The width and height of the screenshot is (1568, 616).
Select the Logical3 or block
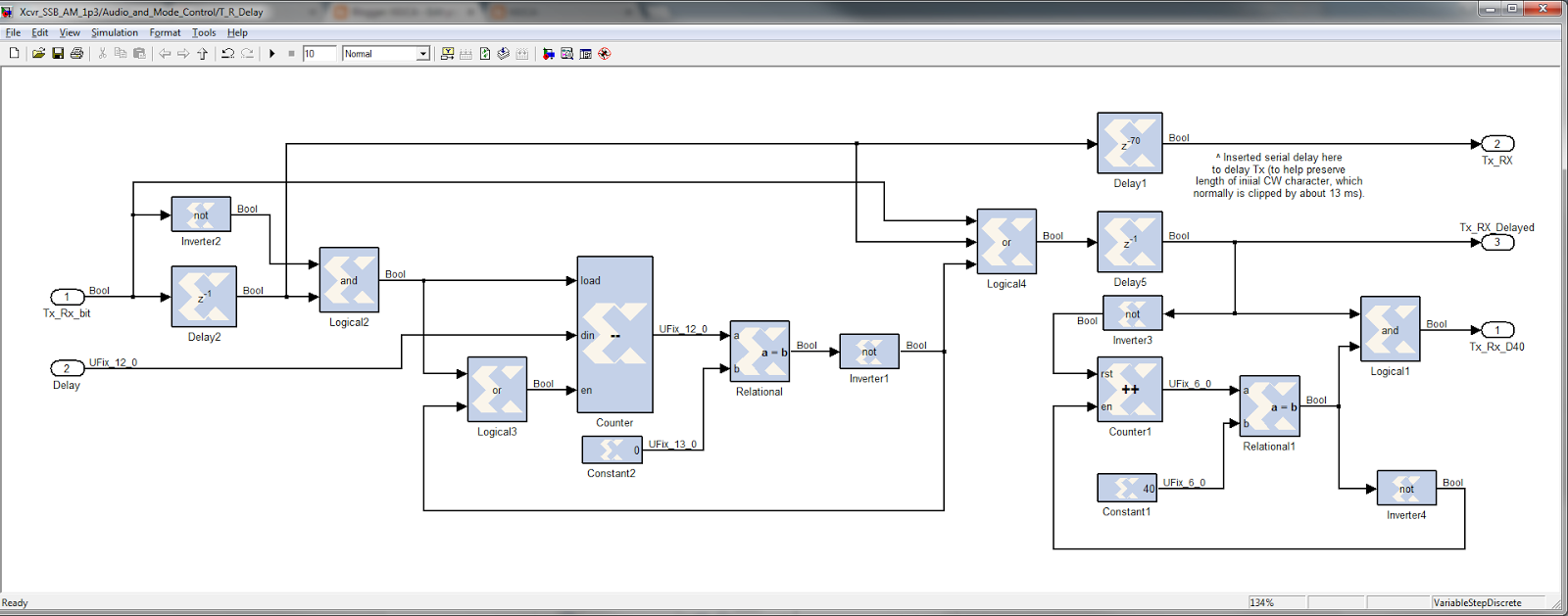tap(497, 389)
